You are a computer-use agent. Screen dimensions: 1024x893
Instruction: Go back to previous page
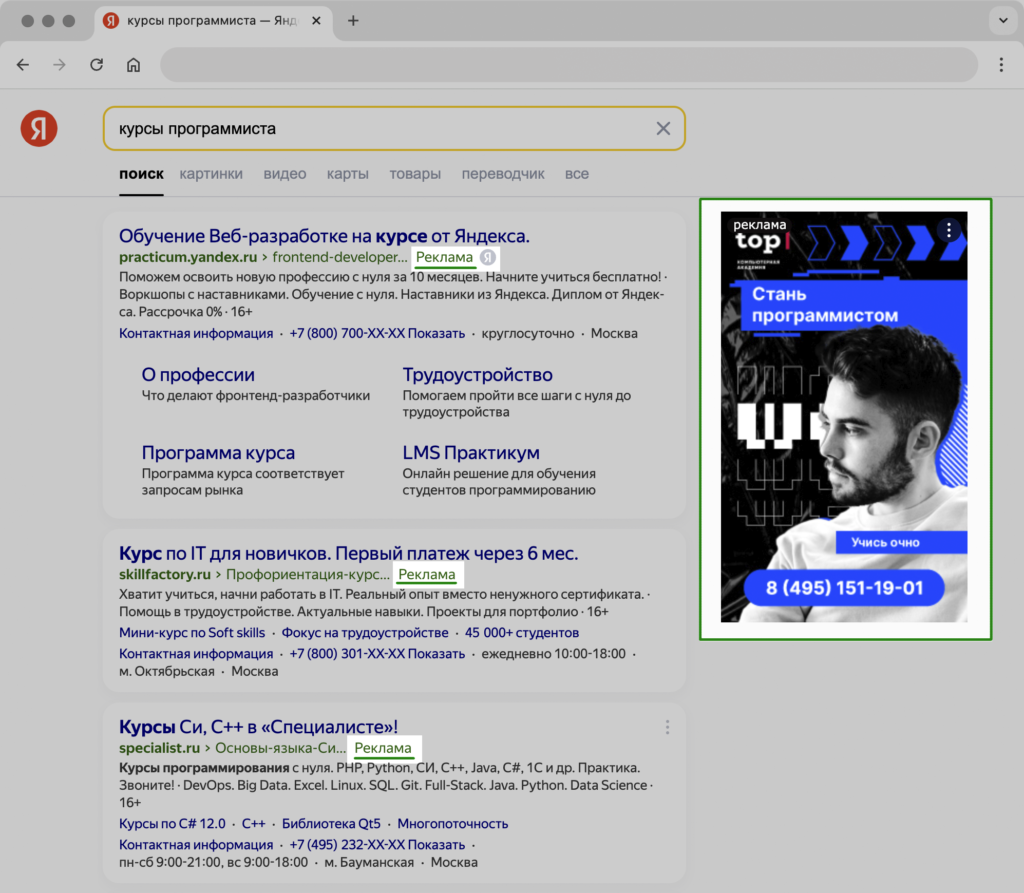[x=23, y=65]
